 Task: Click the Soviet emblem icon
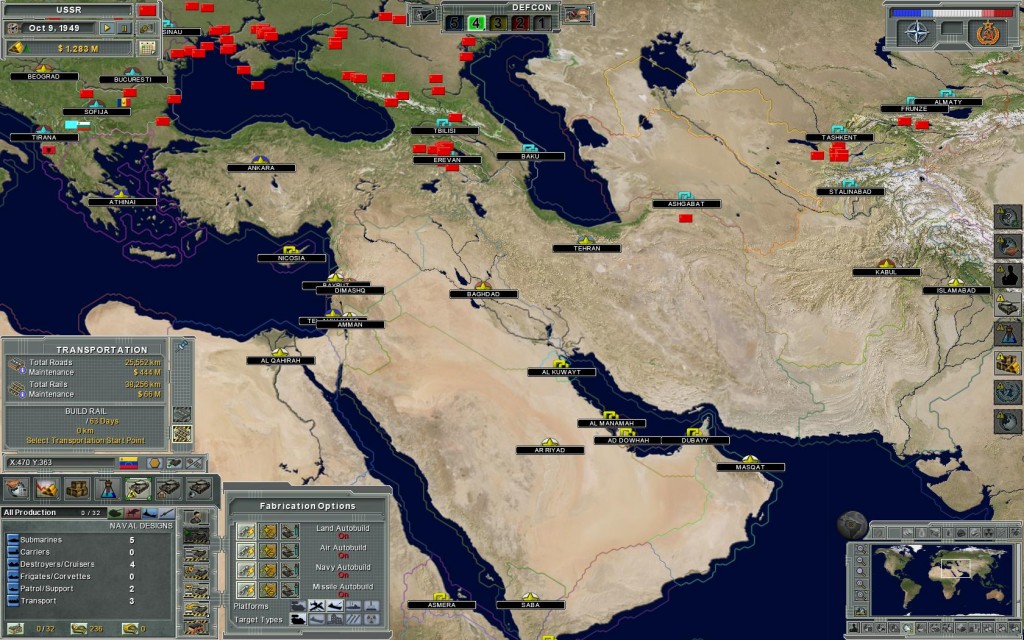click(x=987, y=32)
